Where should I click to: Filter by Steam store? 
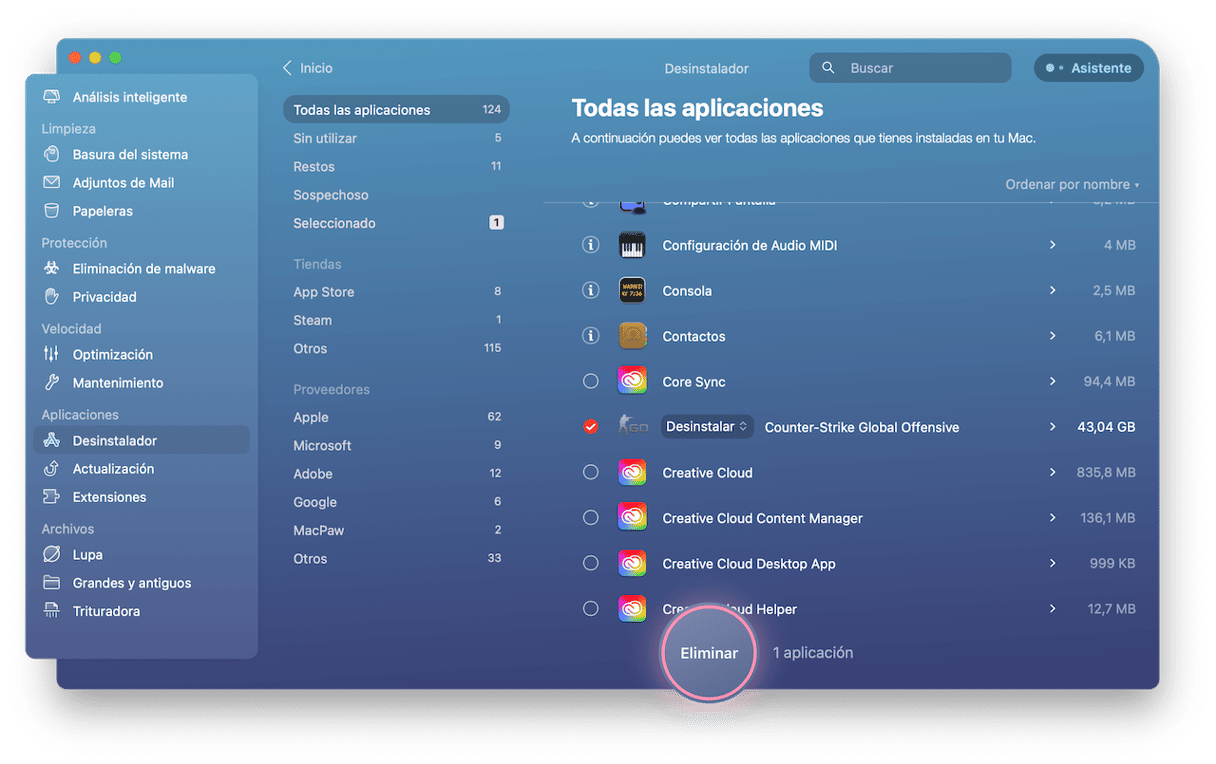397,320
